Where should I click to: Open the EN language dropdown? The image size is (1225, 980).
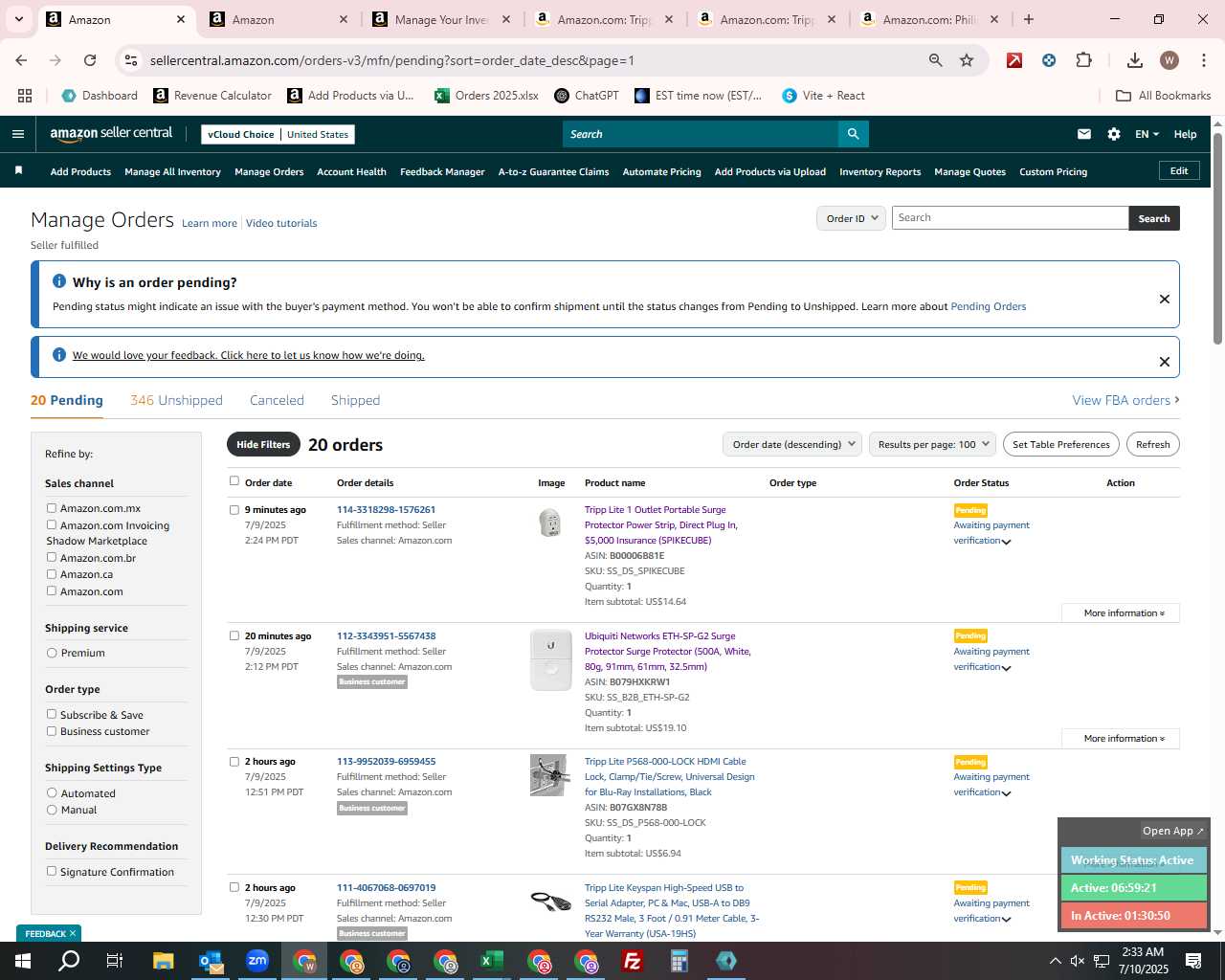1147,134
